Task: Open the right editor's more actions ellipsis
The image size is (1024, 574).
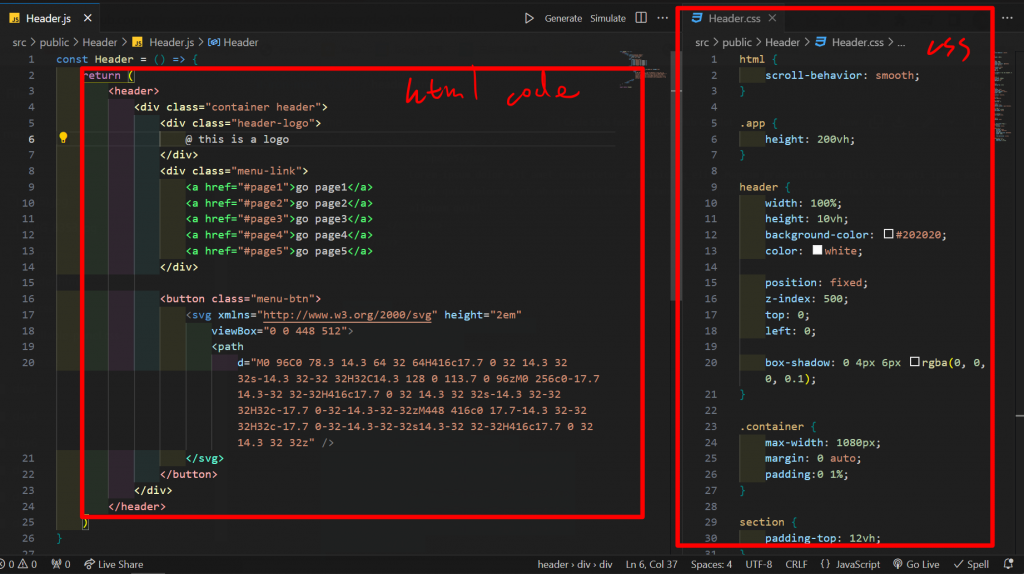Action: click(x=1008, y=18)
